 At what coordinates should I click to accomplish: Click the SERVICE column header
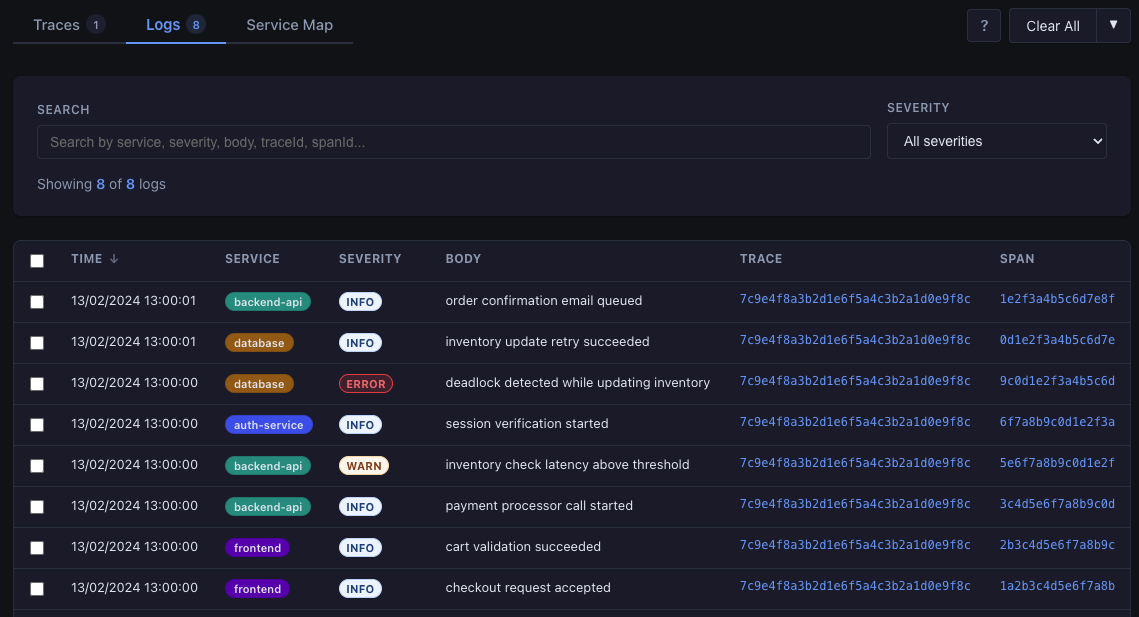point(252,259)
